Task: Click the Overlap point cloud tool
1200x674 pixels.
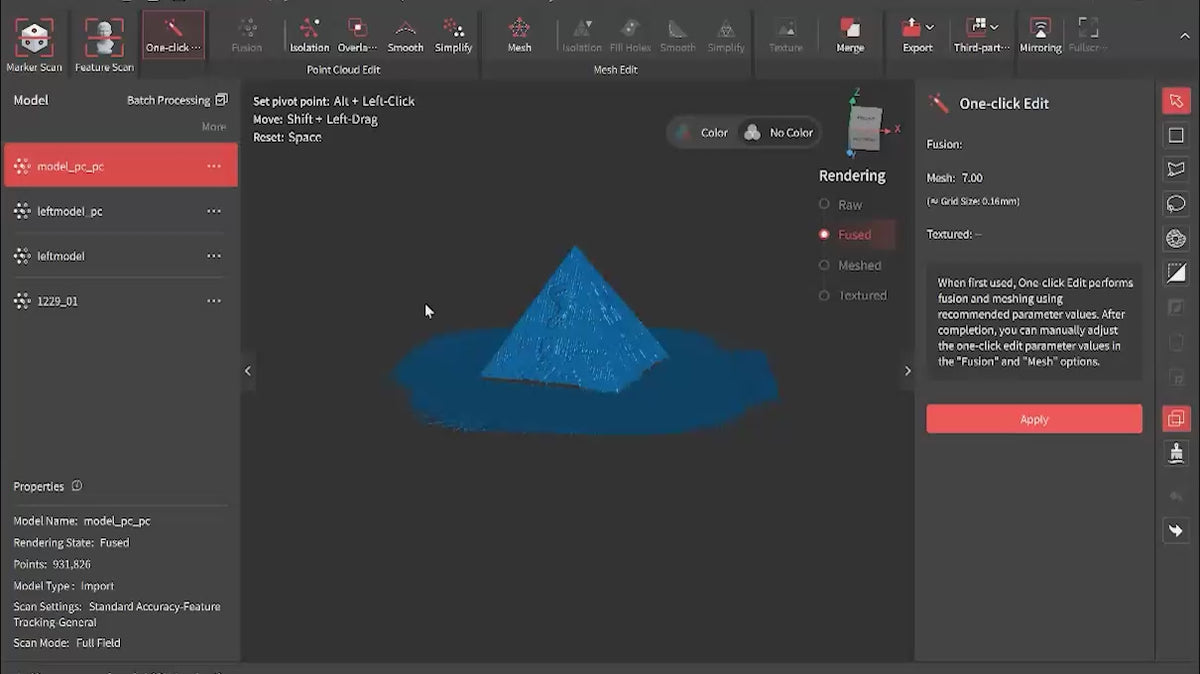Action: click(x=357, y=34)
